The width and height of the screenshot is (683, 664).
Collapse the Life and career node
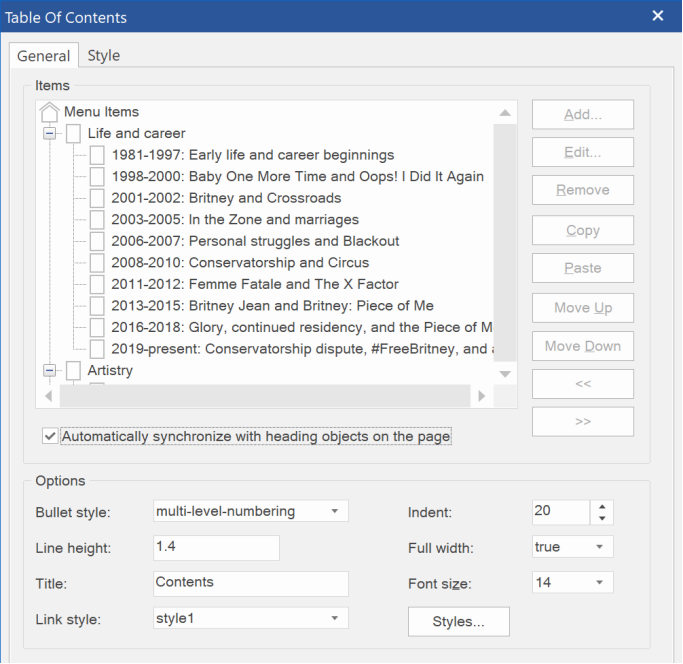(50, 133)
